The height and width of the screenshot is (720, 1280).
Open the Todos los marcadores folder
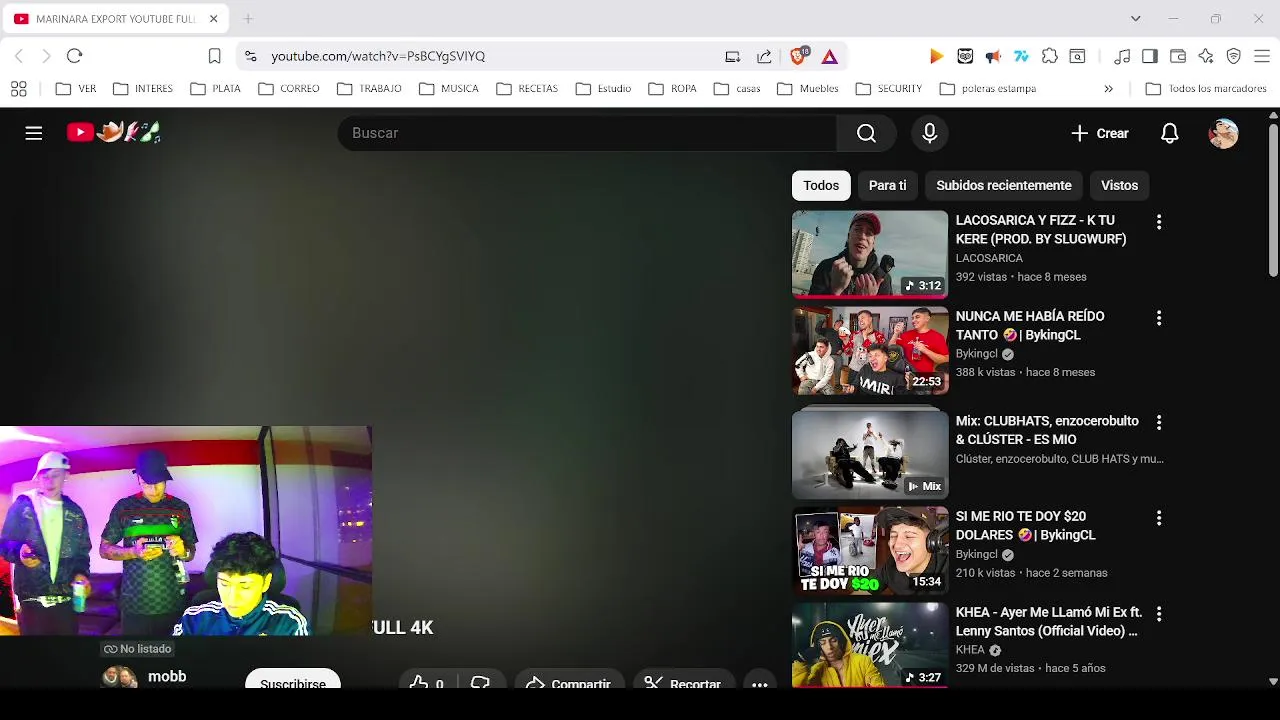pyautogui.click(x=1207, y=89)
